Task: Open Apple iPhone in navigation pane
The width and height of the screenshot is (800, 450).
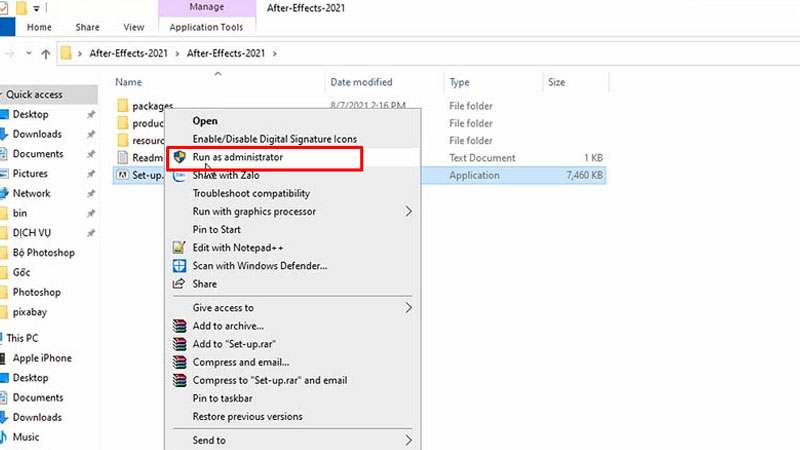Action: [x=42, y=358]
